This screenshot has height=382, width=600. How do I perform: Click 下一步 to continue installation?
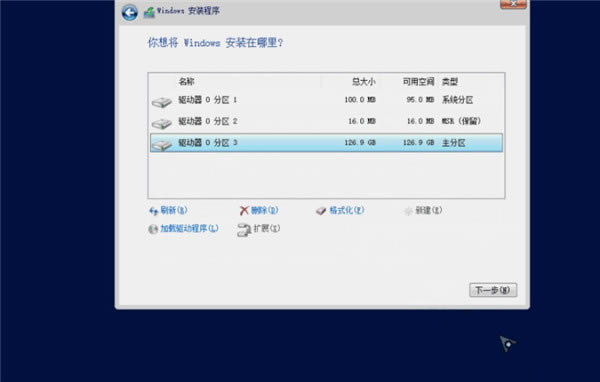click(493, 290)
